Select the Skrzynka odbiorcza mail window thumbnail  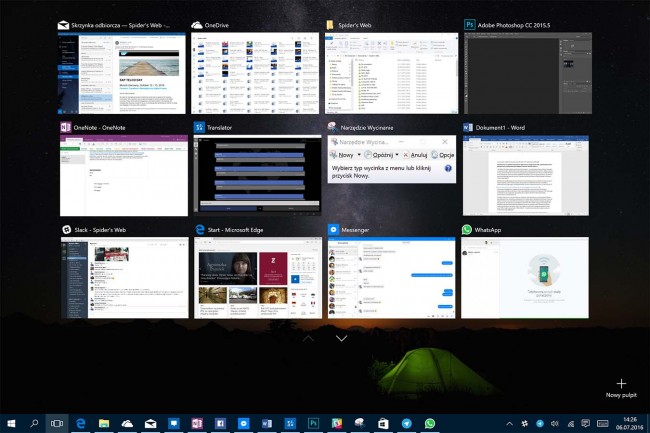point(121,73)
